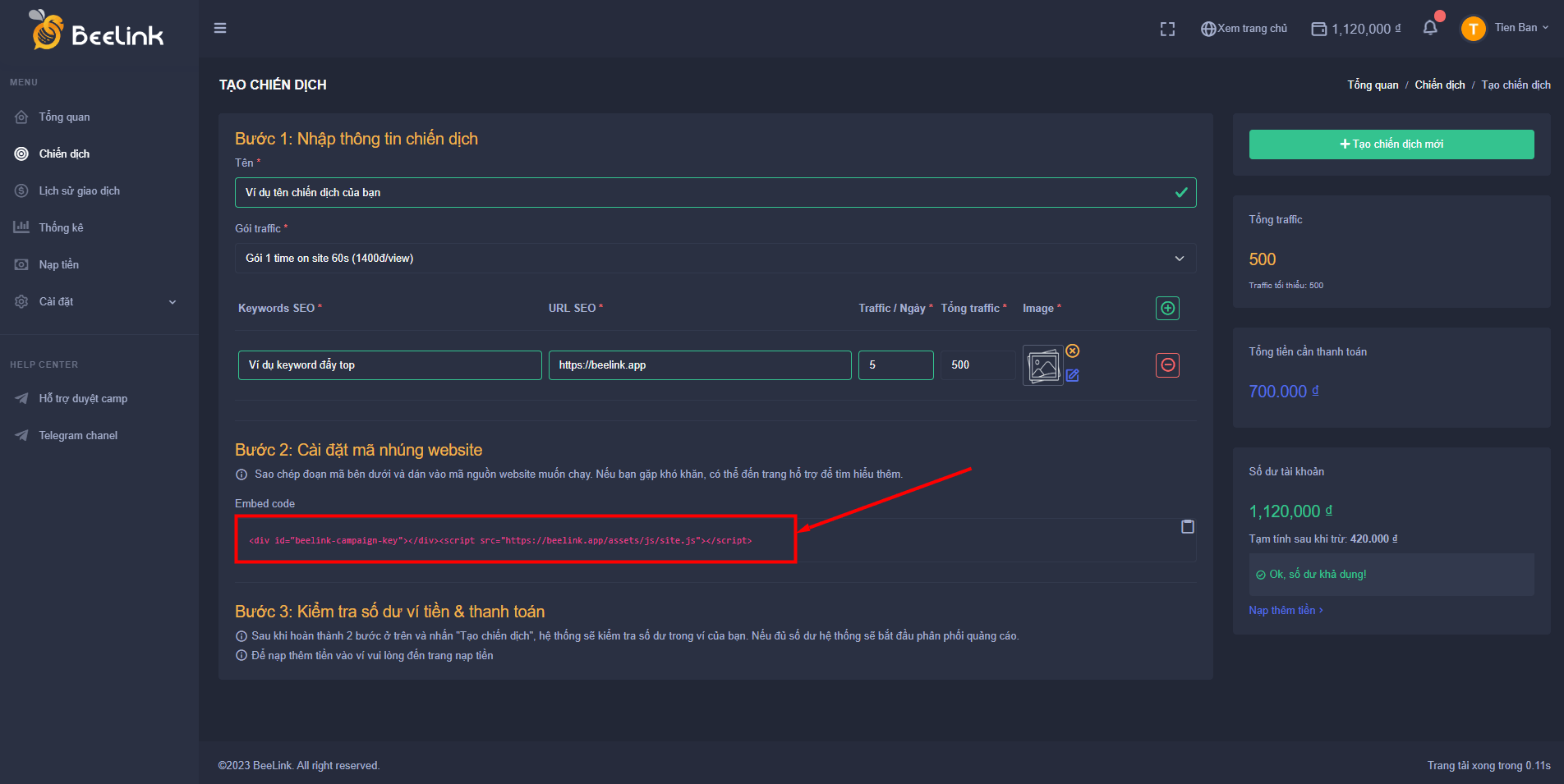Click Chiến dịch target icon
The width and height of the screenshot is (1564, 784).
point(21,154)
